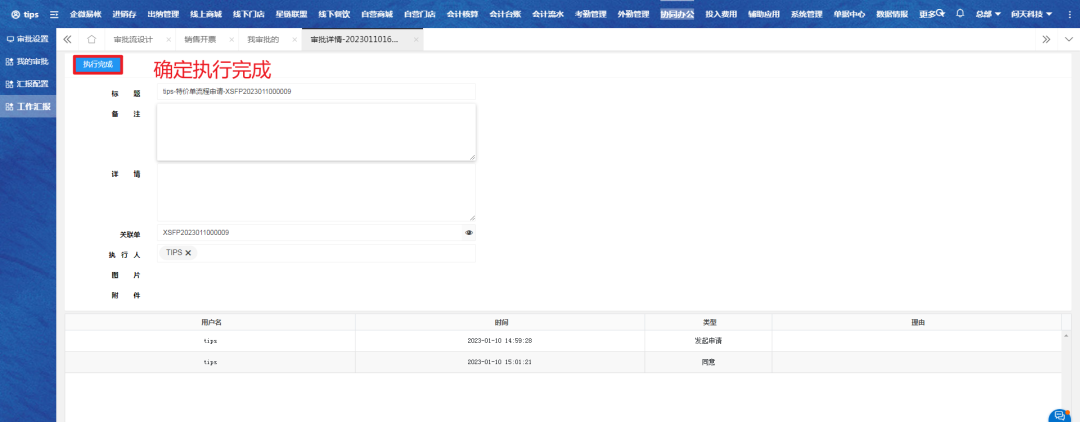Image resolution: width=1080 pixels, height=422 pixels.
Task: Click the home icon in tab bar
Action: pyautogui.click(x=92, y=39)
